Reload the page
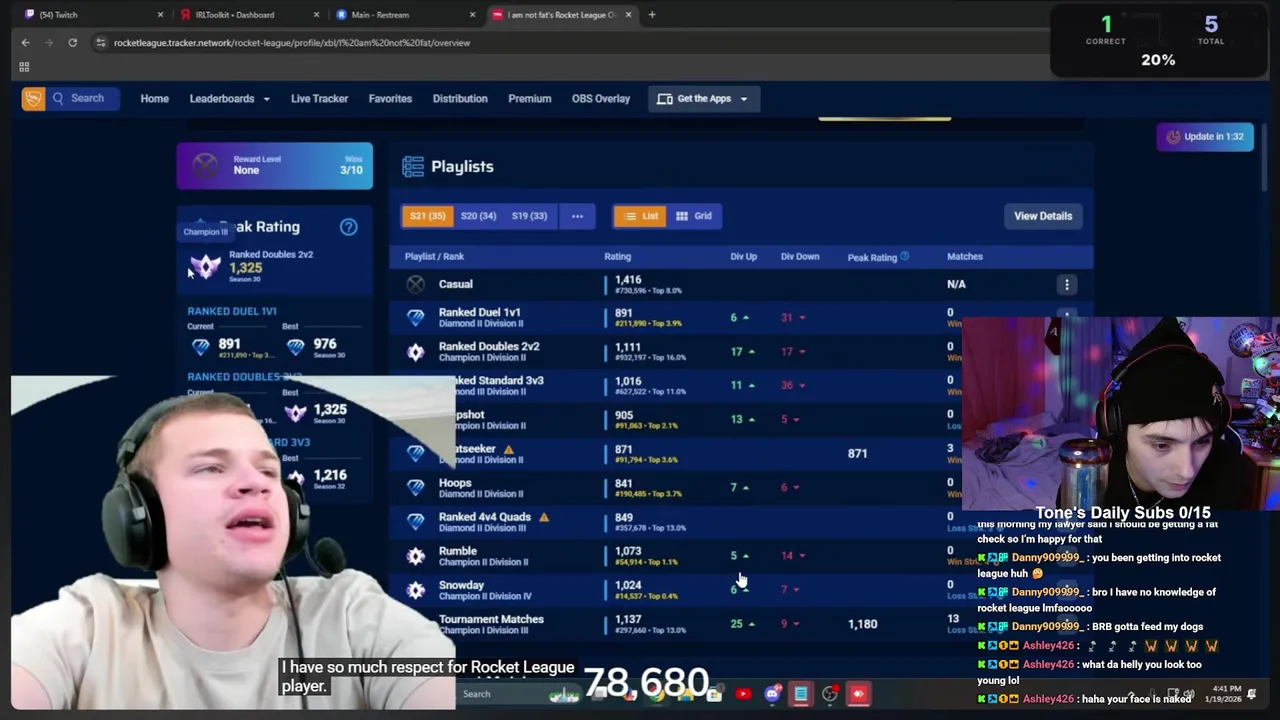 [x=72, y=42]
